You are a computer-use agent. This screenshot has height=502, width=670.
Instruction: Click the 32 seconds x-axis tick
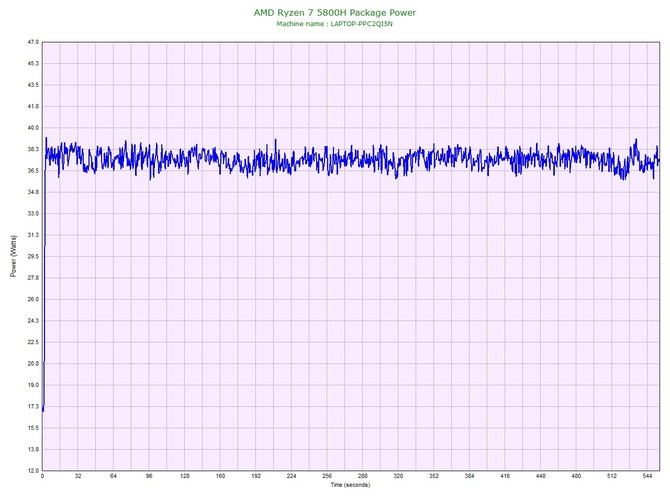[x=78, y=476]
